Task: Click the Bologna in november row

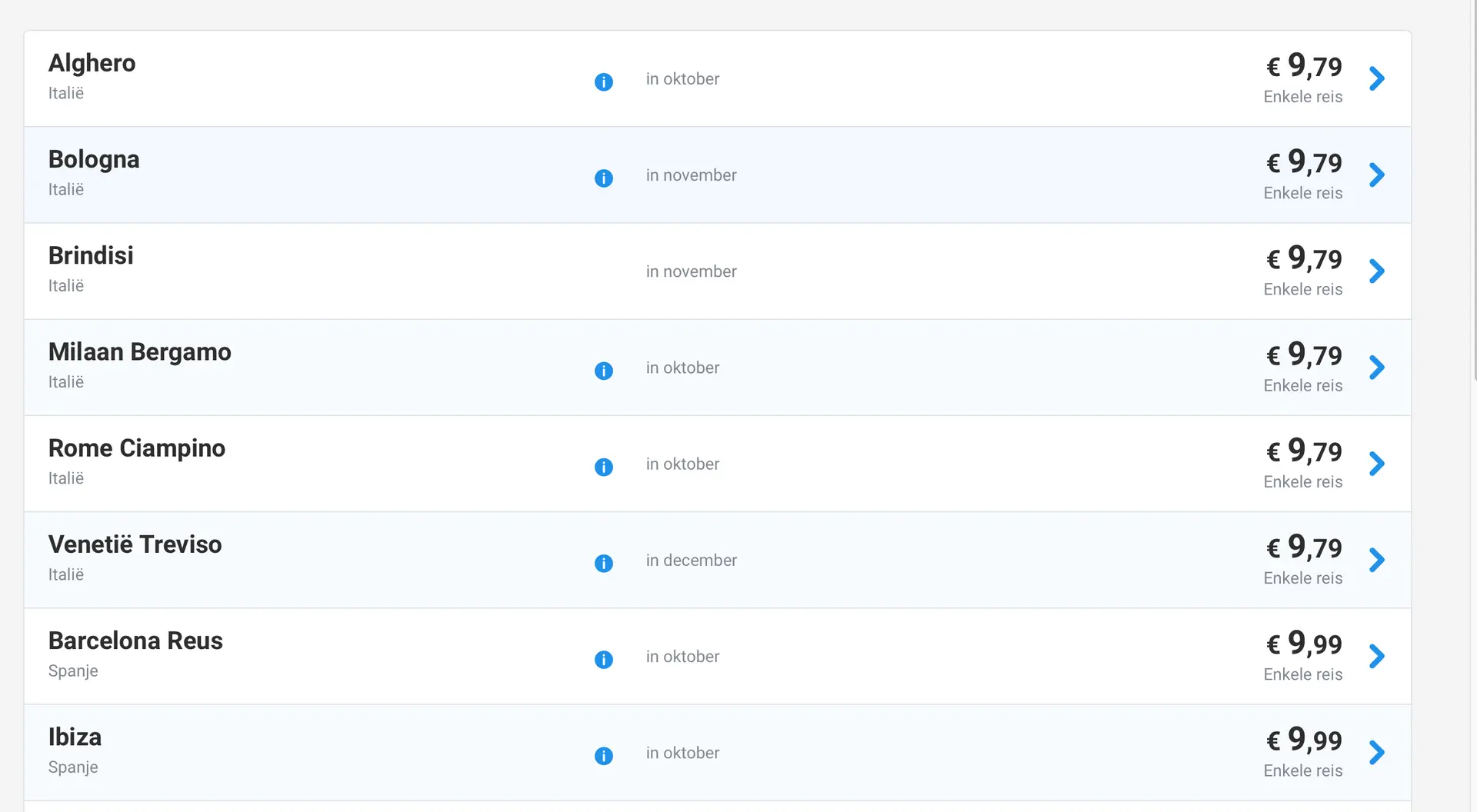Action: click(x=718, y=175)
